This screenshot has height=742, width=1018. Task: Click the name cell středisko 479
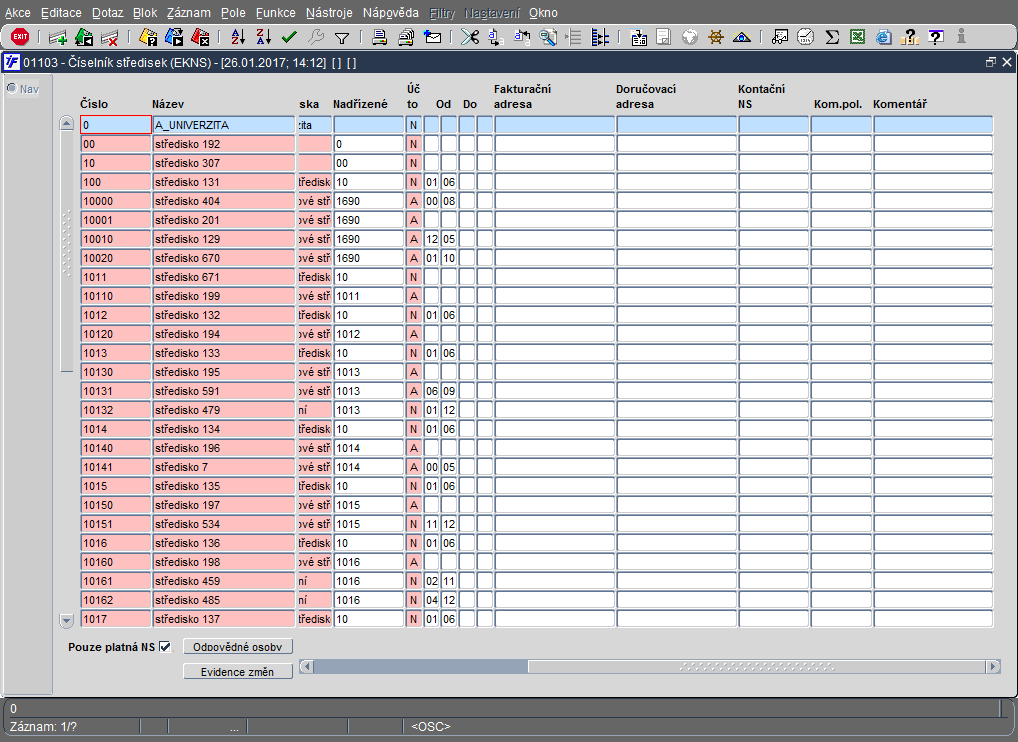(x=223, y=410)
